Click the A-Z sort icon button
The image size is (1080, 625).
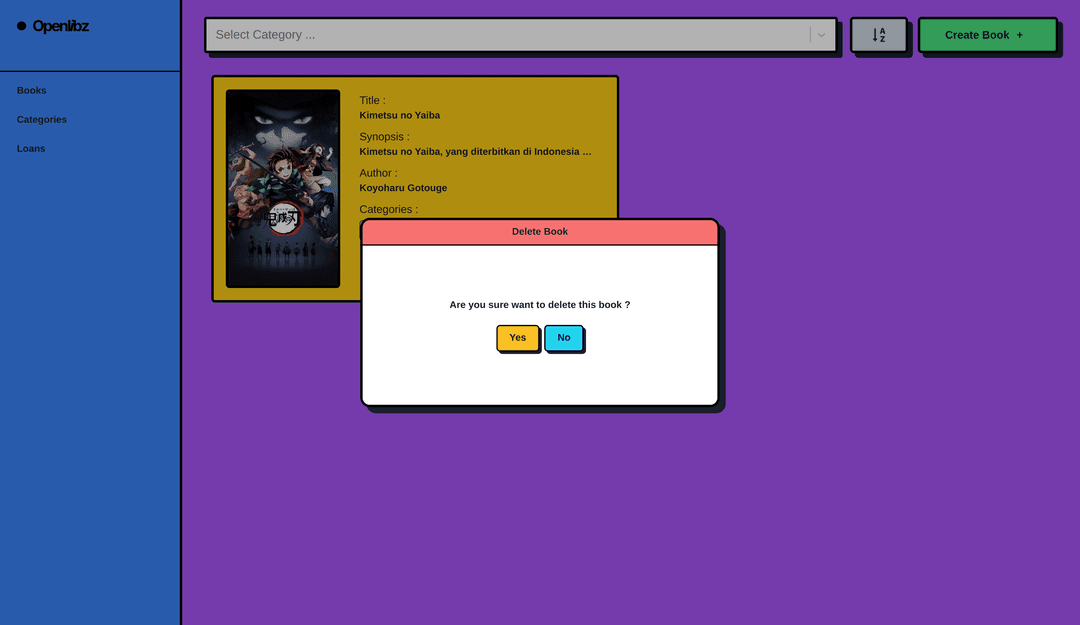click(x=878, y=35)
